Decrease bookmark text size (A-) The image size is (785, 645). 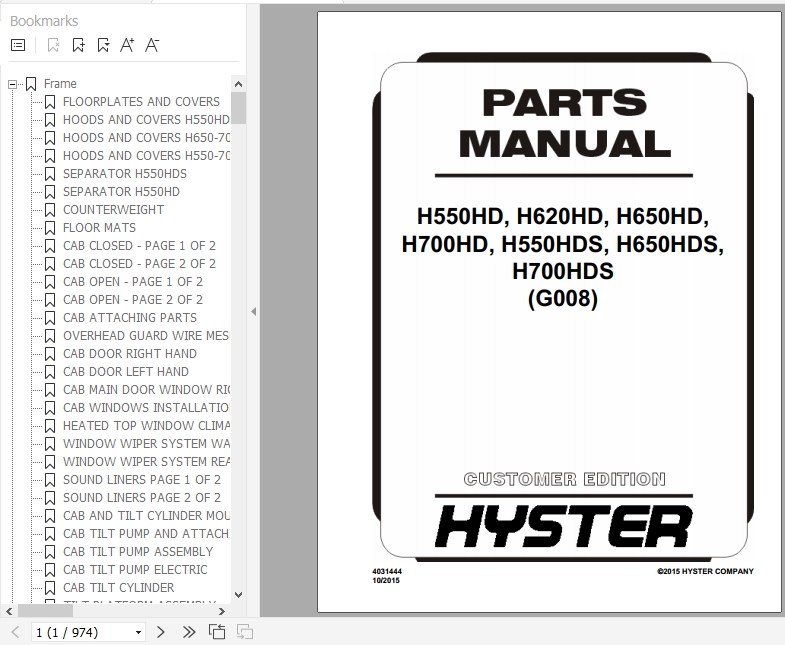click(152, 45)
